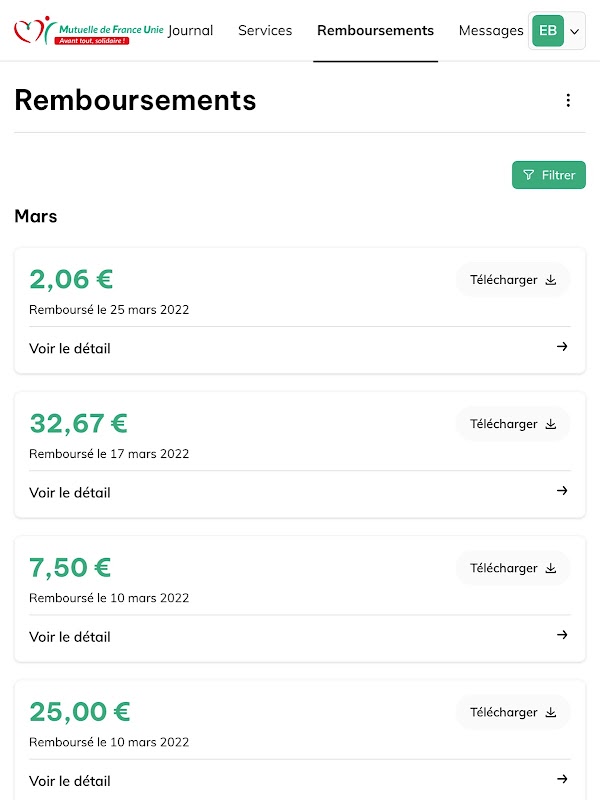This screenshot has width=600, height=800.
Task: Open the Filtrer filter options
Action: point(549,175)
